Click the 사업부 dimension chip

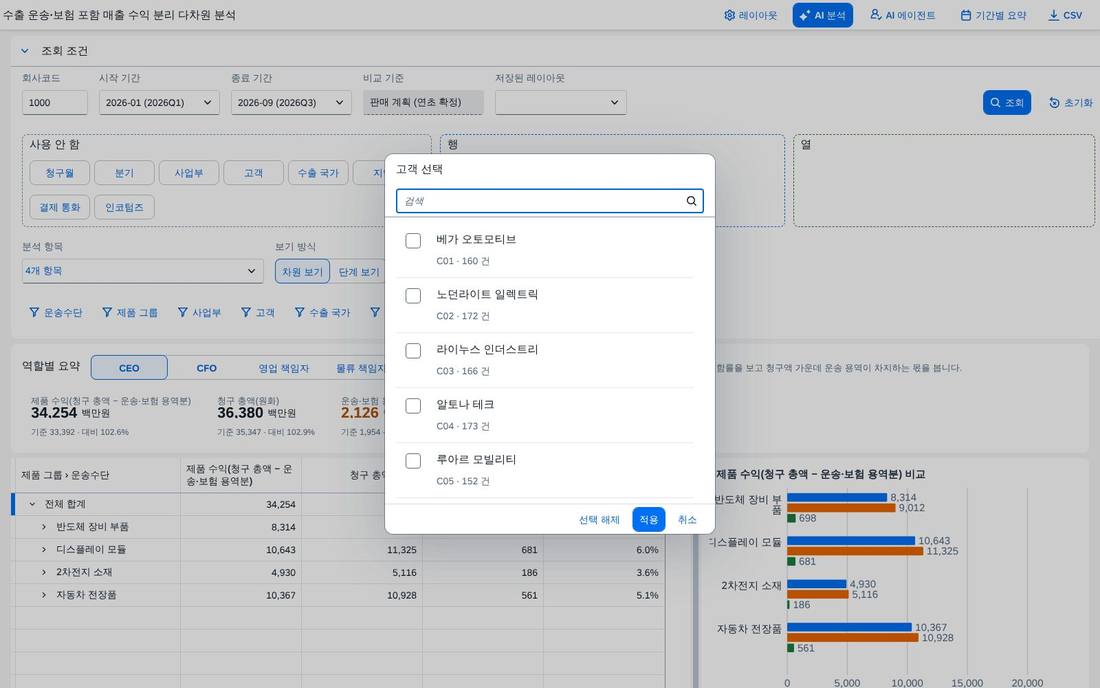tap(189, 173)
